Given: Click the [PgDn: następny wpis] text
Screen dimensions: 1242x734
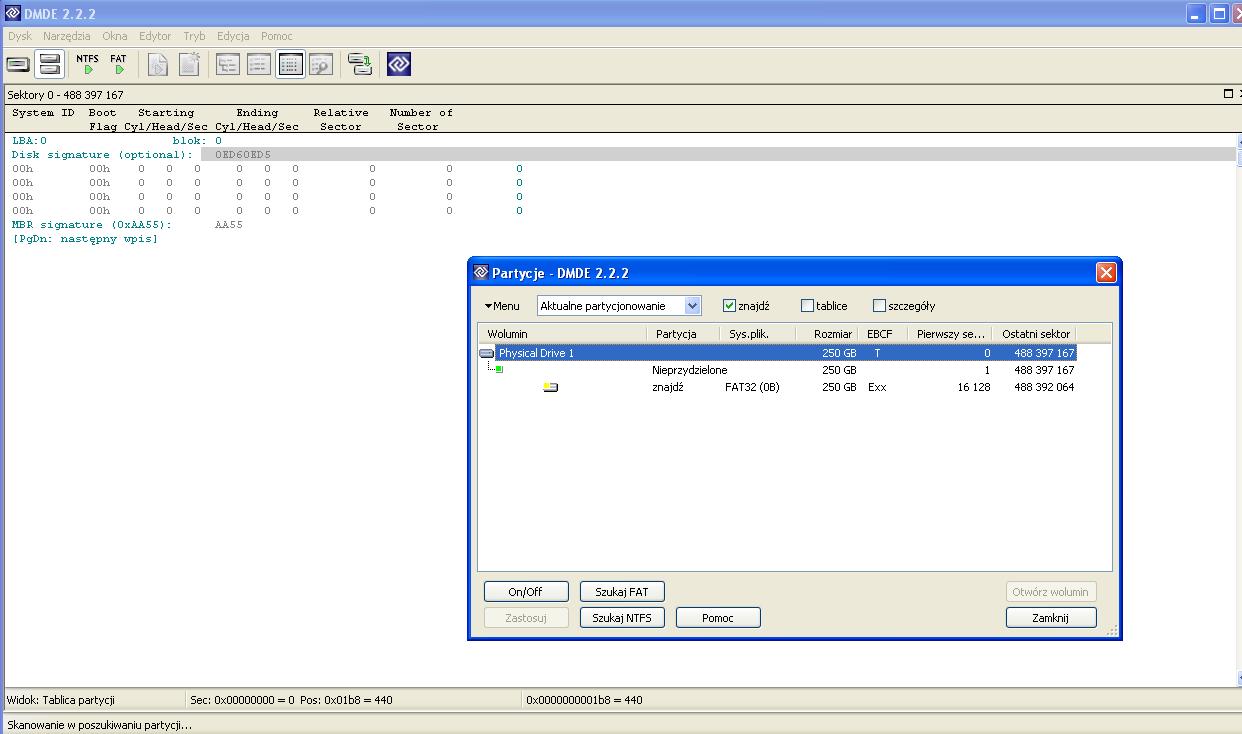Looking at the screenshot, I should [x=85, y=239].
